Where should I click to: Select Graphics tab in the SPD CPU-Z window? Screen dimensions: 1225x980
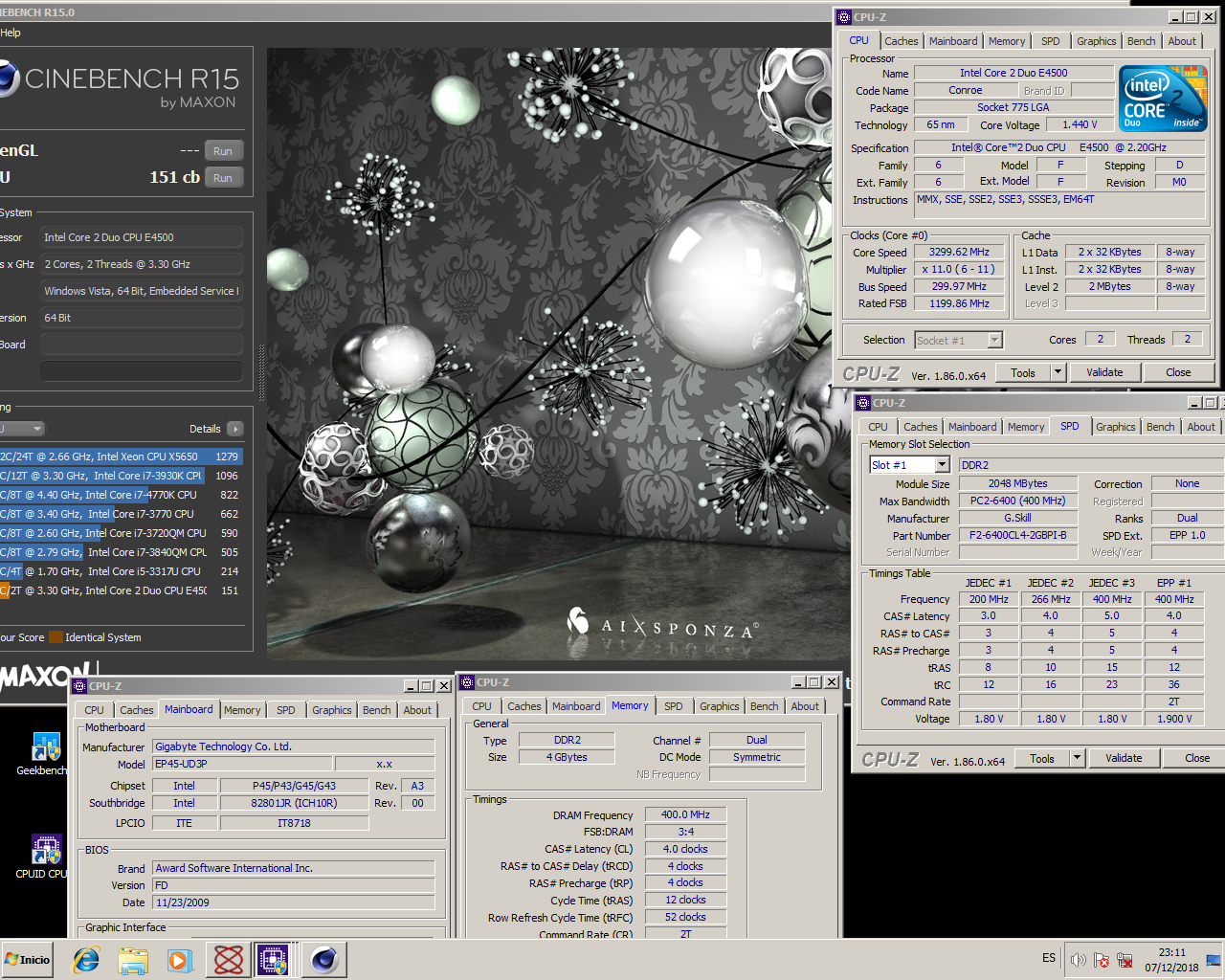pyautogui.click(x=1116, y=427)
